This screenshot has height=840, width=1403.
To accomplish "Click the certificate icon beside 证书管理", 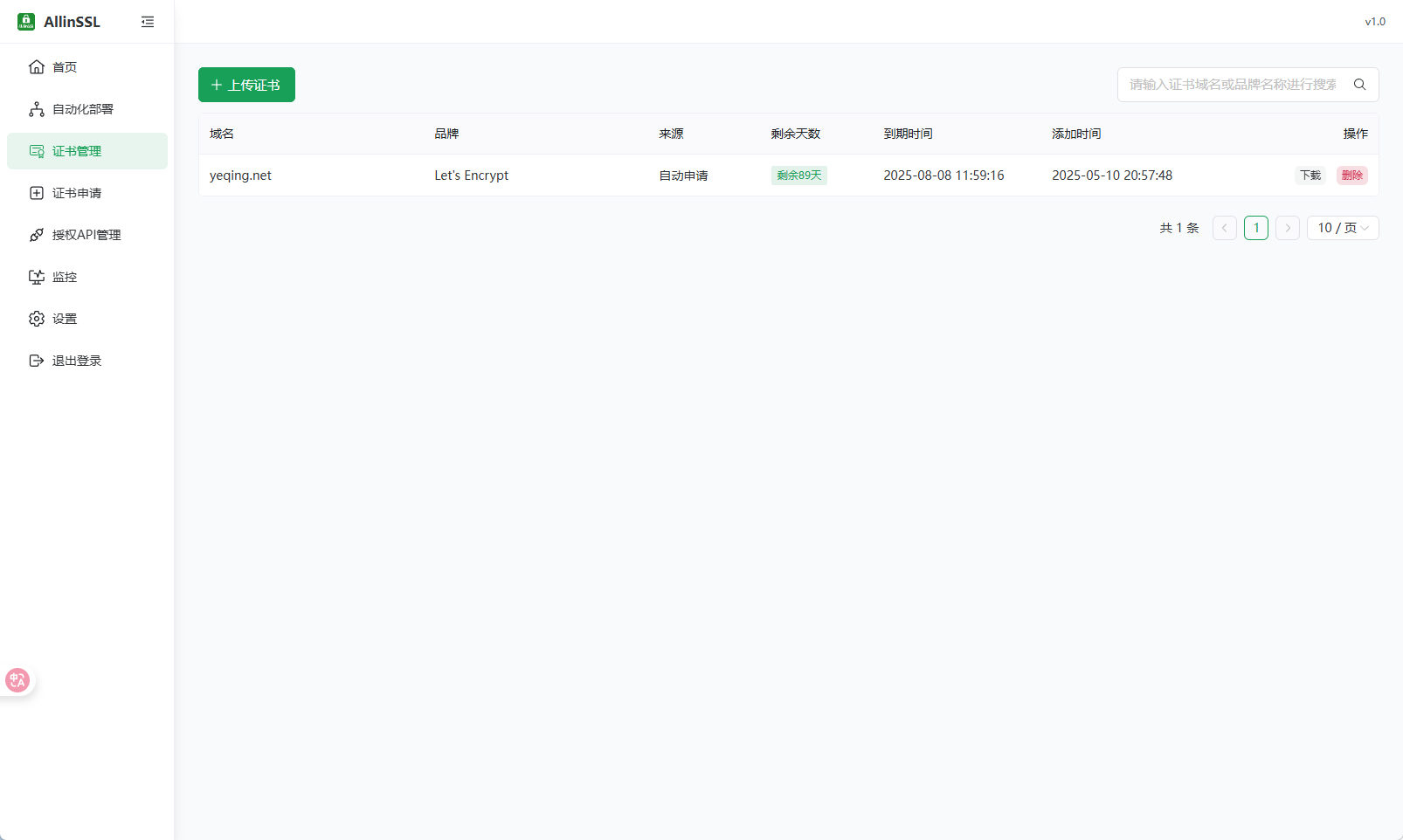I will tap(37, 151).
